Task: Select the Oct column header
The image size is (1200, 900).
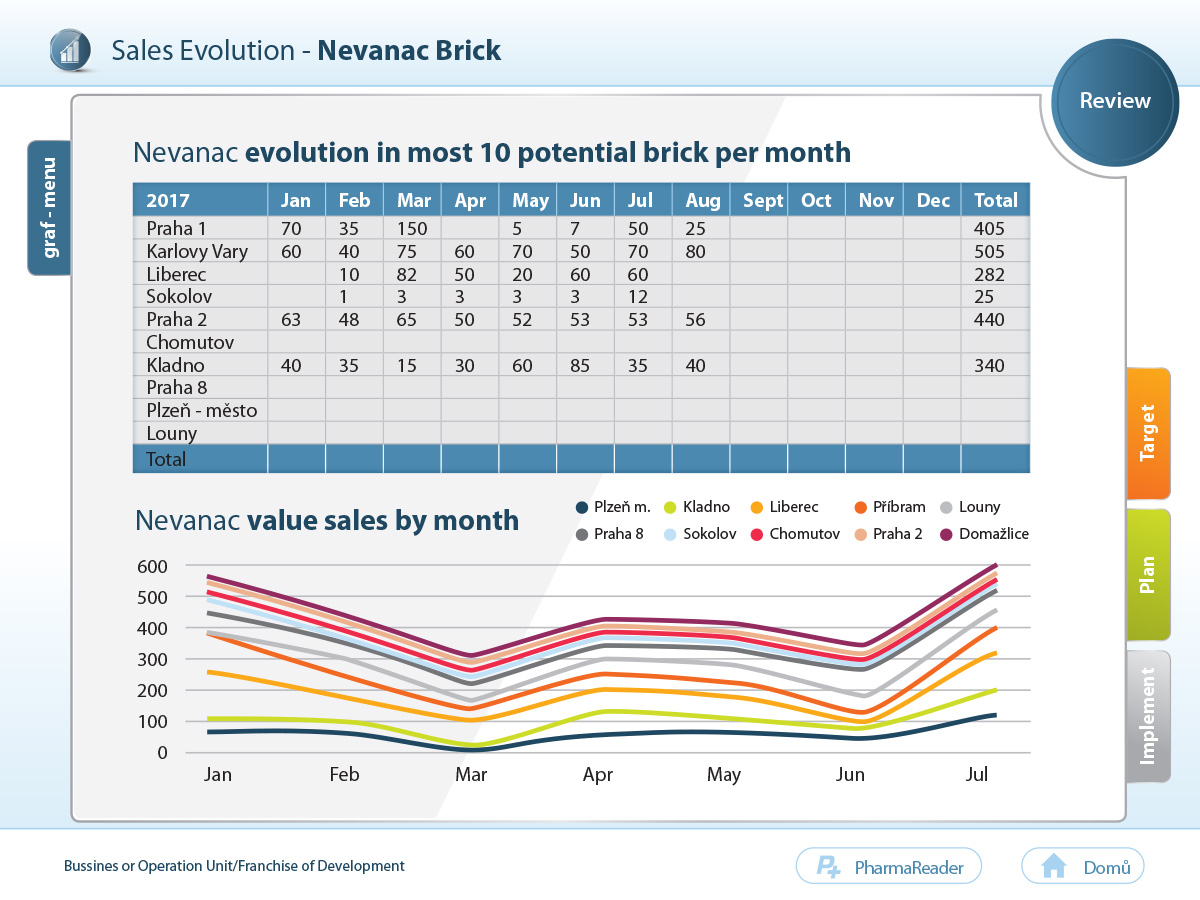Action: tap(818, 199)
